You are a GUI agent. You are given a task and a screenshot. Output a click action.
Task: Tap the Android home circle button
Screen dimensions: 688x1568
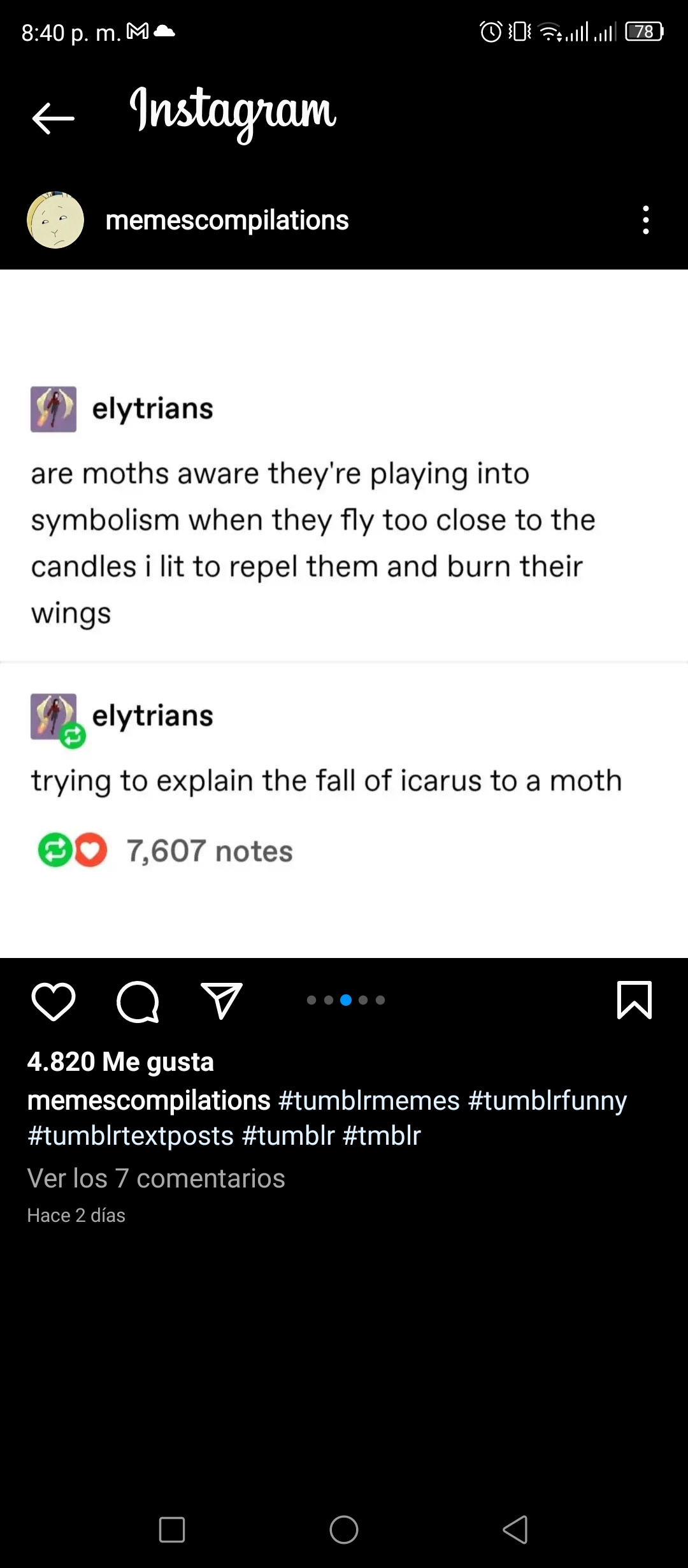[x=344, y=1530]
